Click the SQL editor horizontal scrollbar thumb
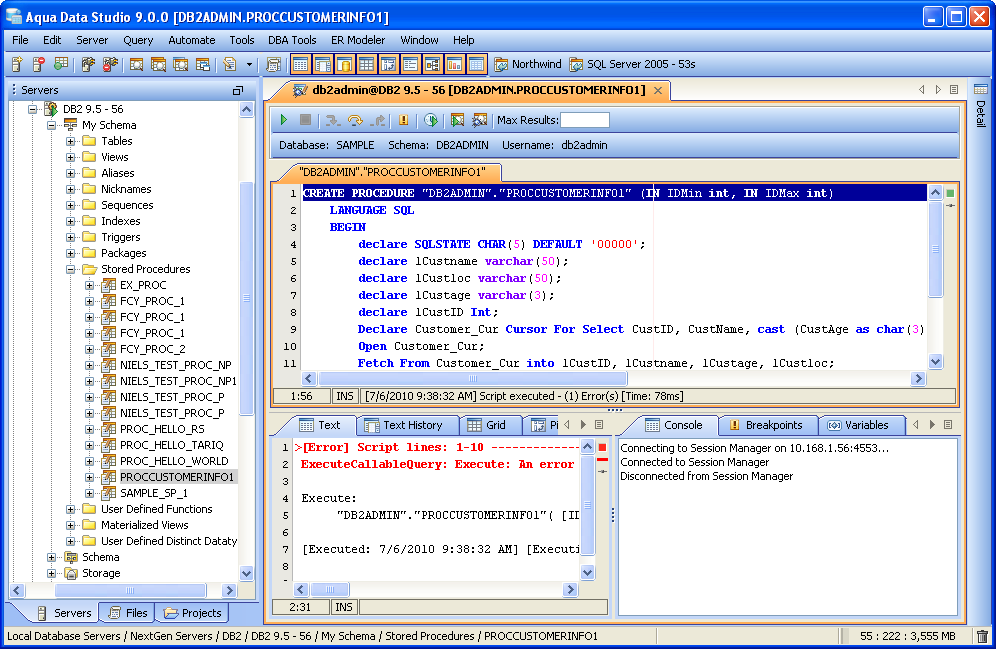996x649 pixels. [x=471, y=379]
